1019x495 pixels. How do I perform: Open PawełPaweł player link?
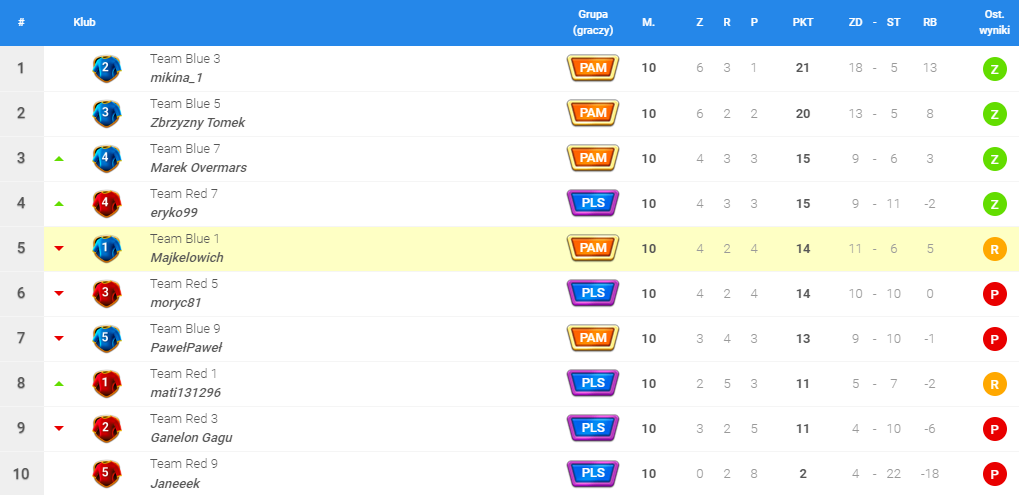click(x=186, y=348)
